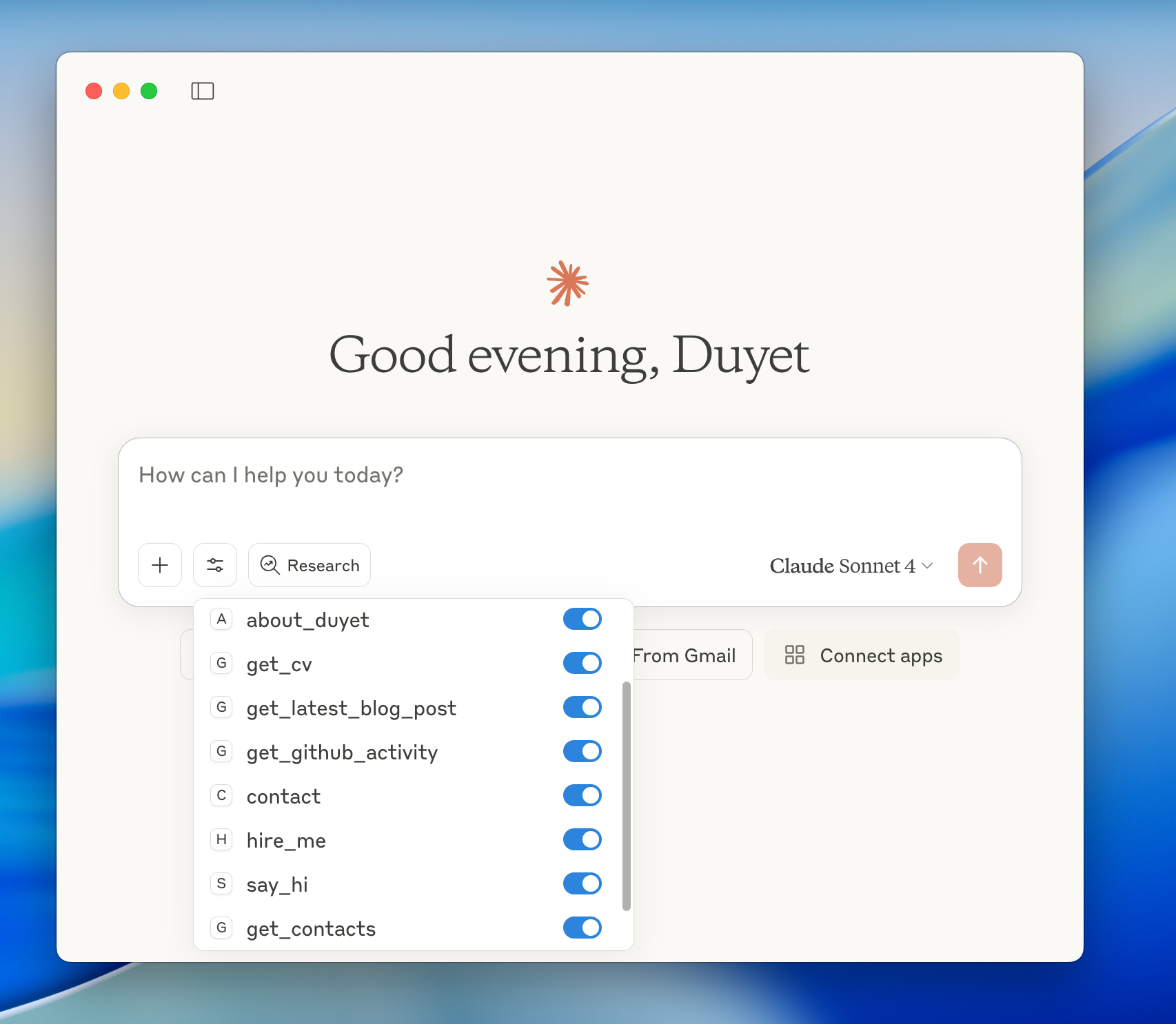Select get_latest_blog_post in the tools list
This screenshot has height=1024, width=1176.
click(x=351, y=708)
